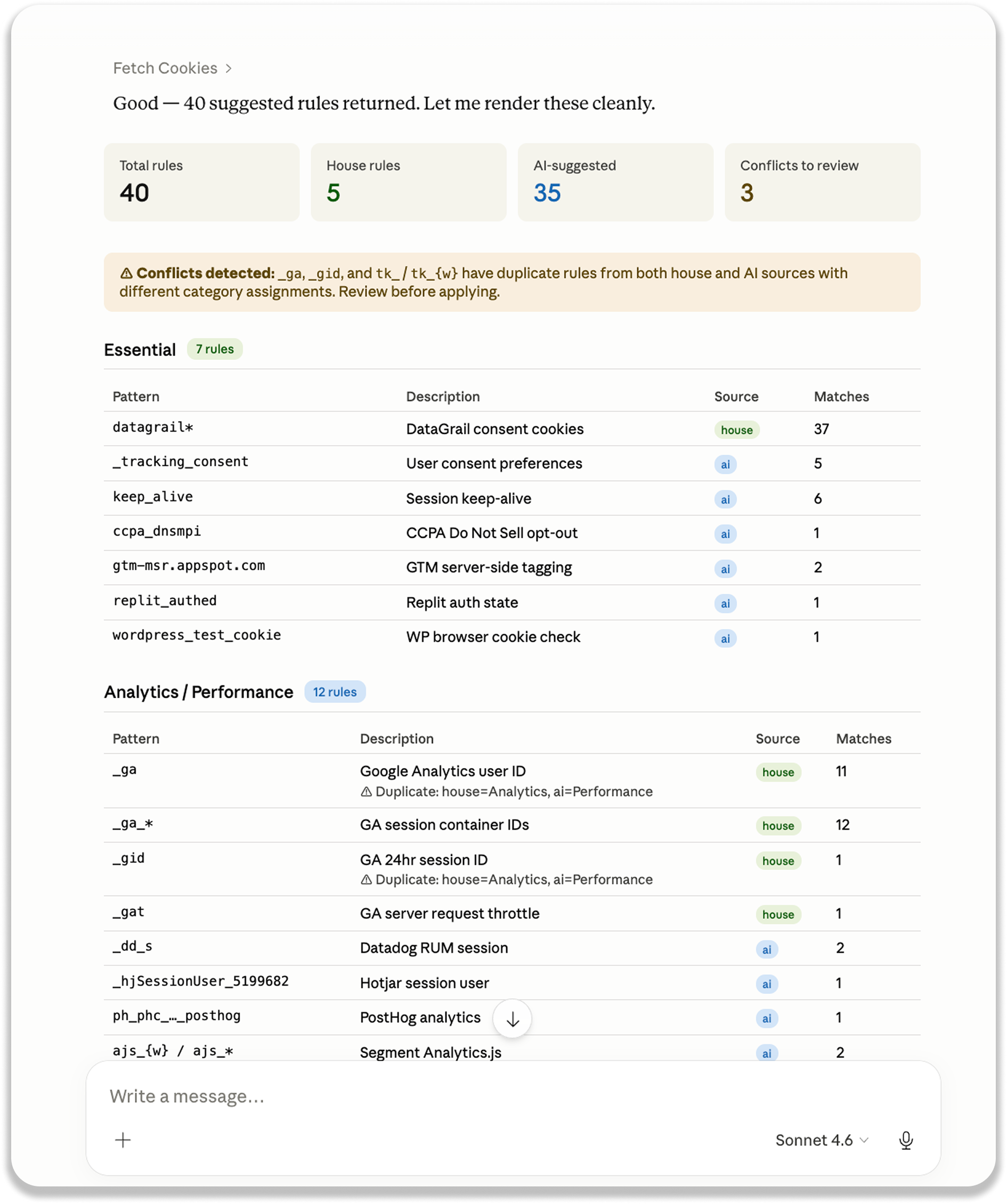Viewport: 1007px width, 1204px height.
Task: Select the _gat pattern
Action: click(129, 912)
